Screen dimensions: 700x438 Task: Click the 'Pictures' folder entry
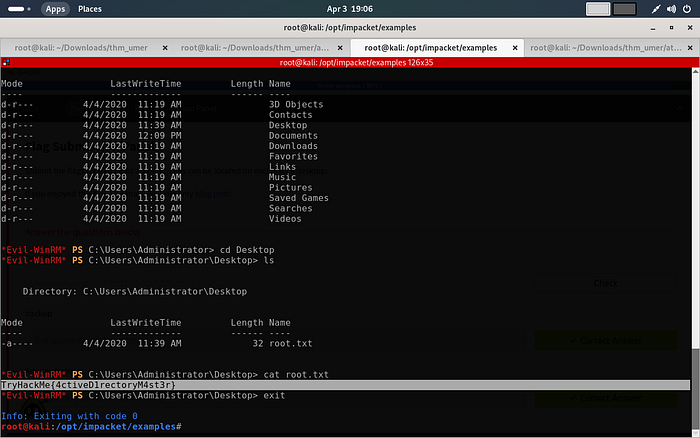point(291,188)
